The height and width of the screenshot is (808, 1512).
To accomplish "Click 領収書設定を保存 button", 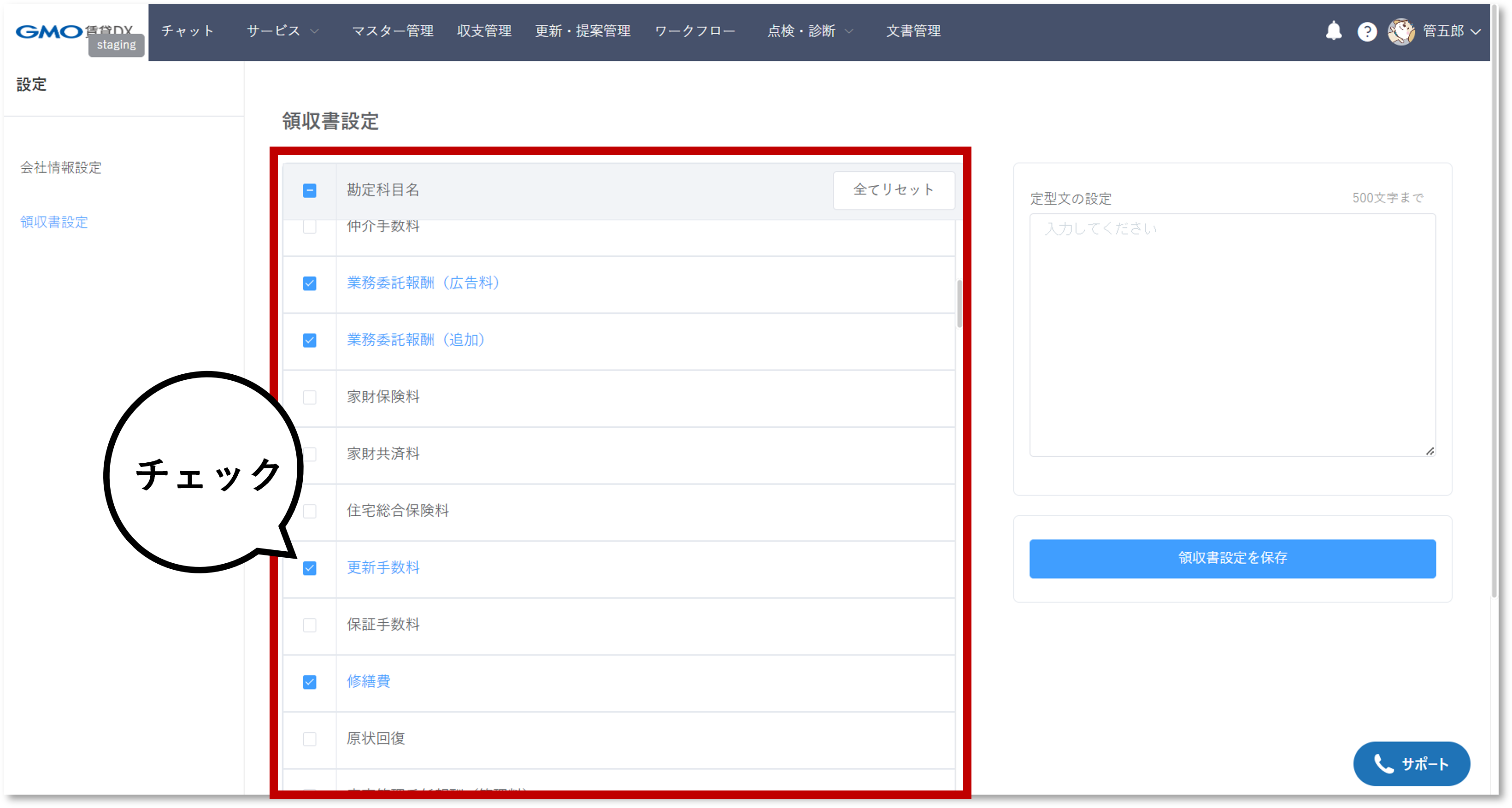I will tap(1232, 558).
